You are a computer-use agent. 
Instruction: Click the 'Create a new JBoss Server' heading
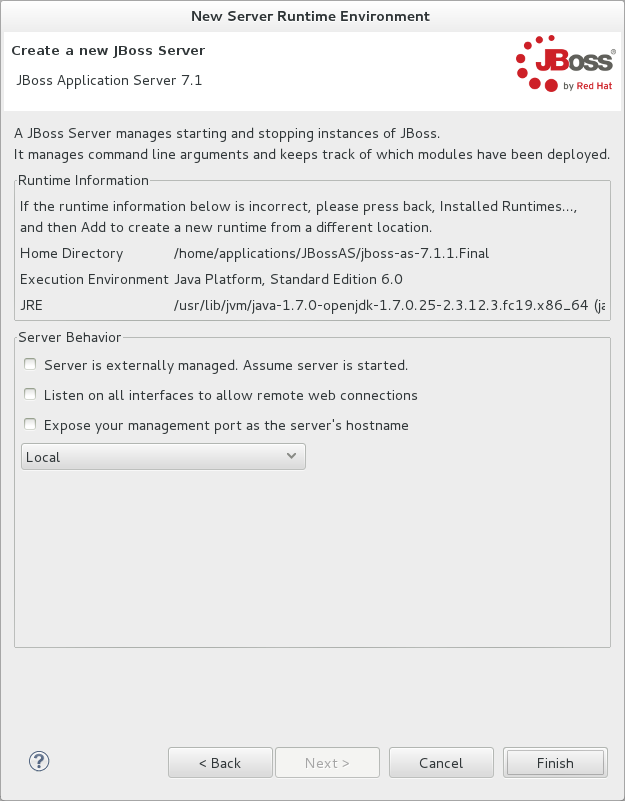[x=108, y=50]
